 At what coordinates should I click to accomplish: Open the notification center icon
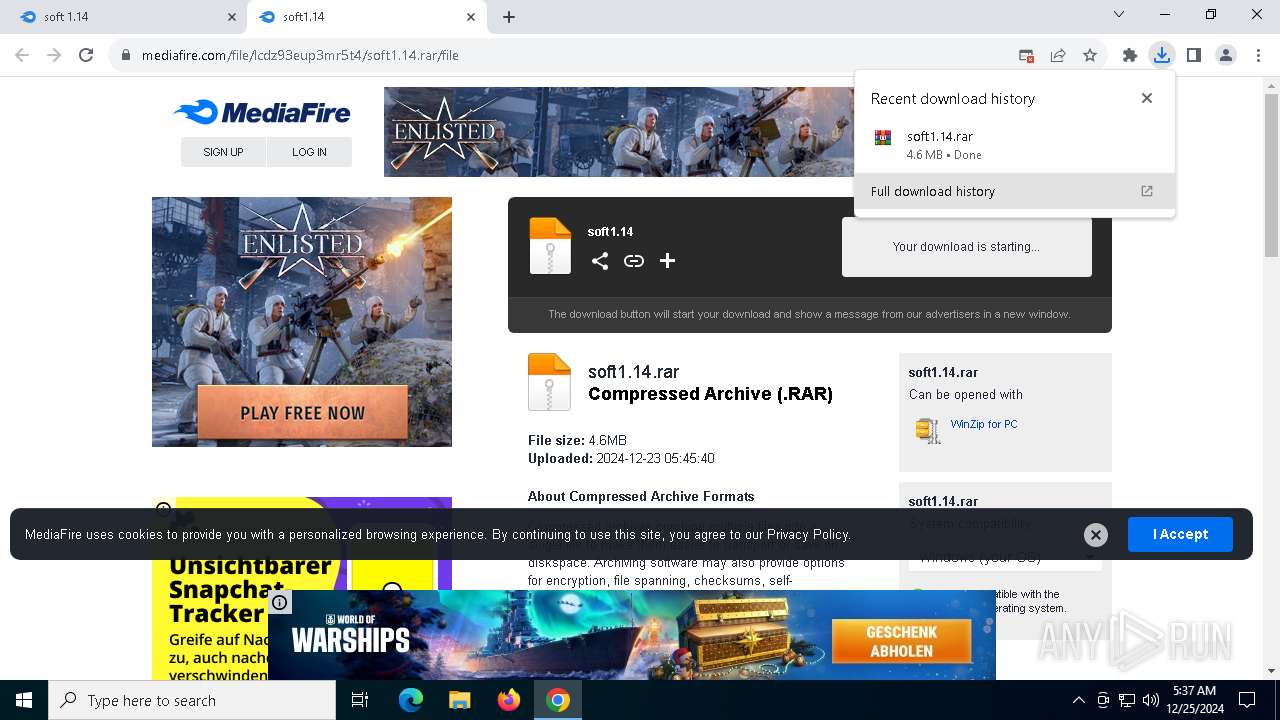(x=1247, y=700)
